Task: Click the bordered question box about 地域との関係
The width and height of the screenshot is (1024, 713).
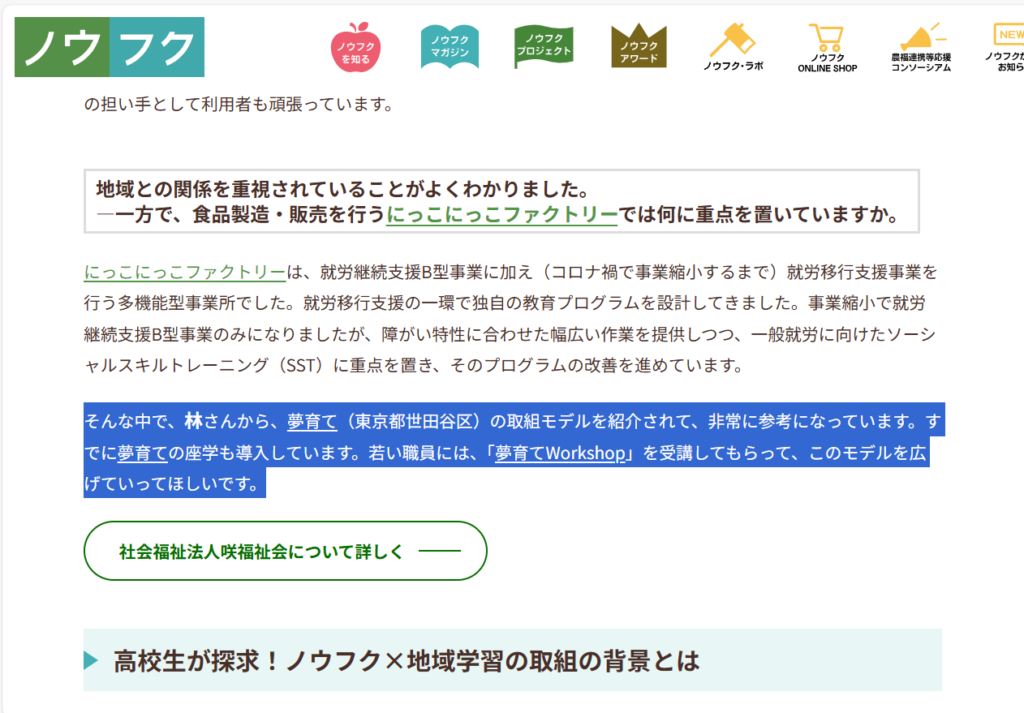Action: (501, 201)
